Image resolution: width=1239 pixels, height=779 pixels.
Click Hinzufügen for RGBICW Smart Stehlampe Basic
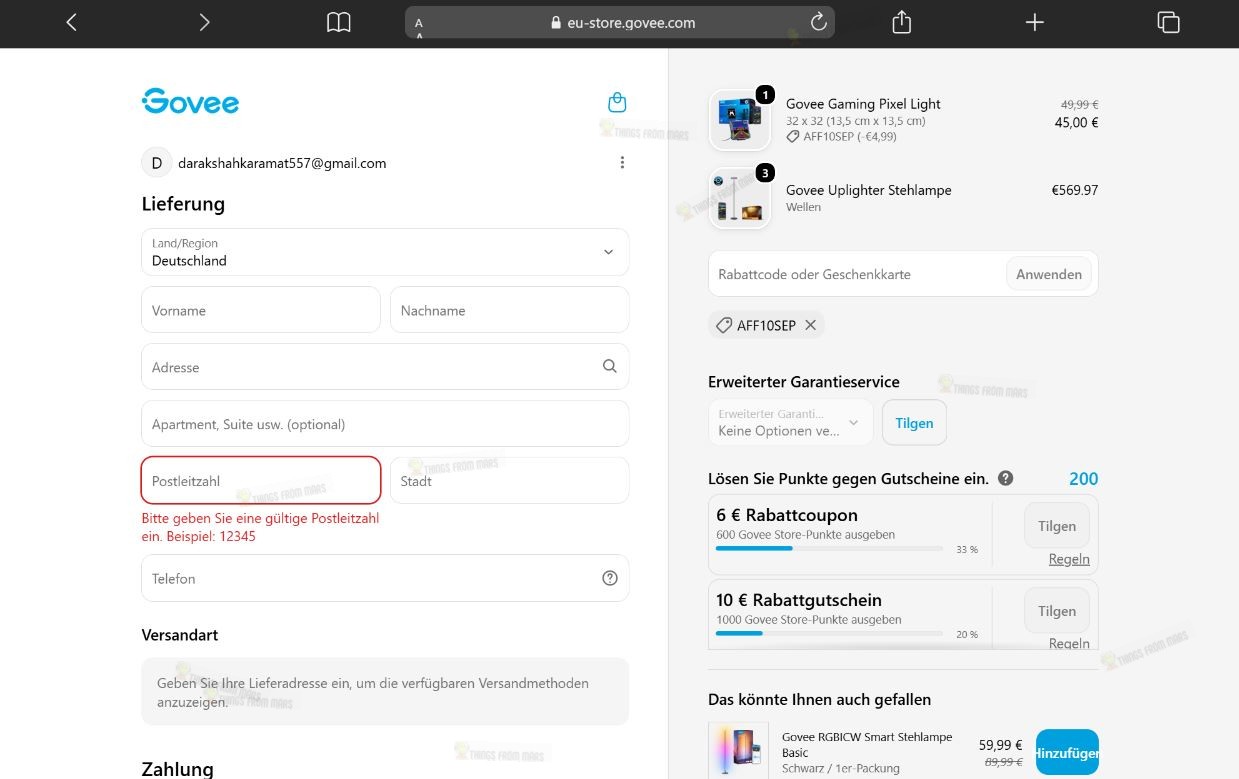point(1067,752)
